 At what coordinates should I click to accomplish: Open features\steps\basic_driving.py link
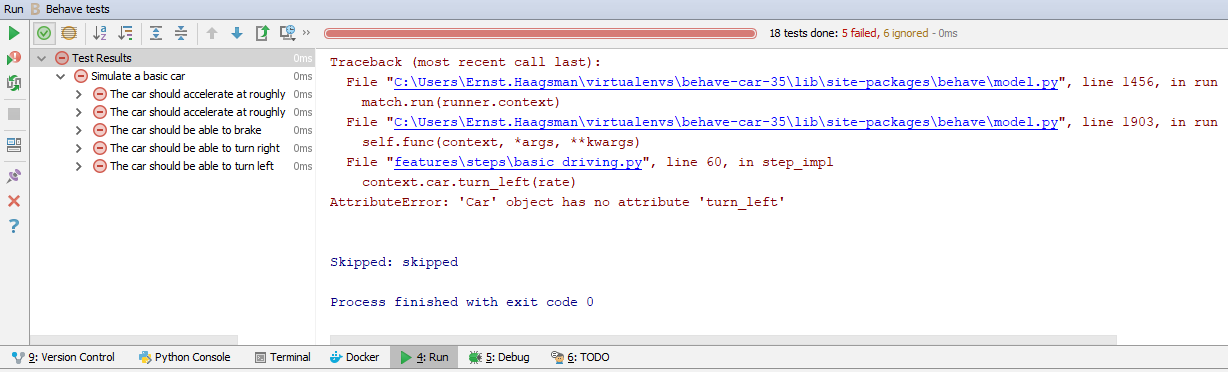pyautogui.click(x=518, y=162)
